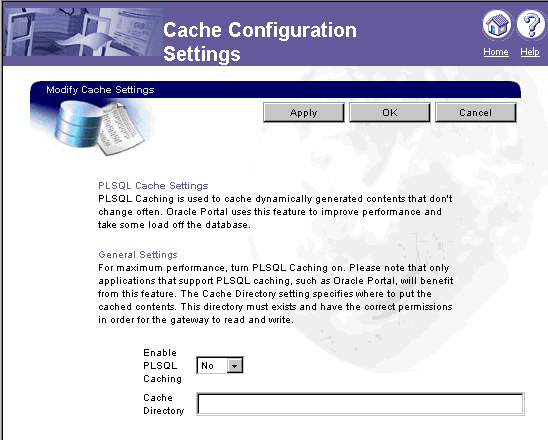548x440 pixels.
Task: Click the Cache Configuration Settings page title
Action: point(260,42)
